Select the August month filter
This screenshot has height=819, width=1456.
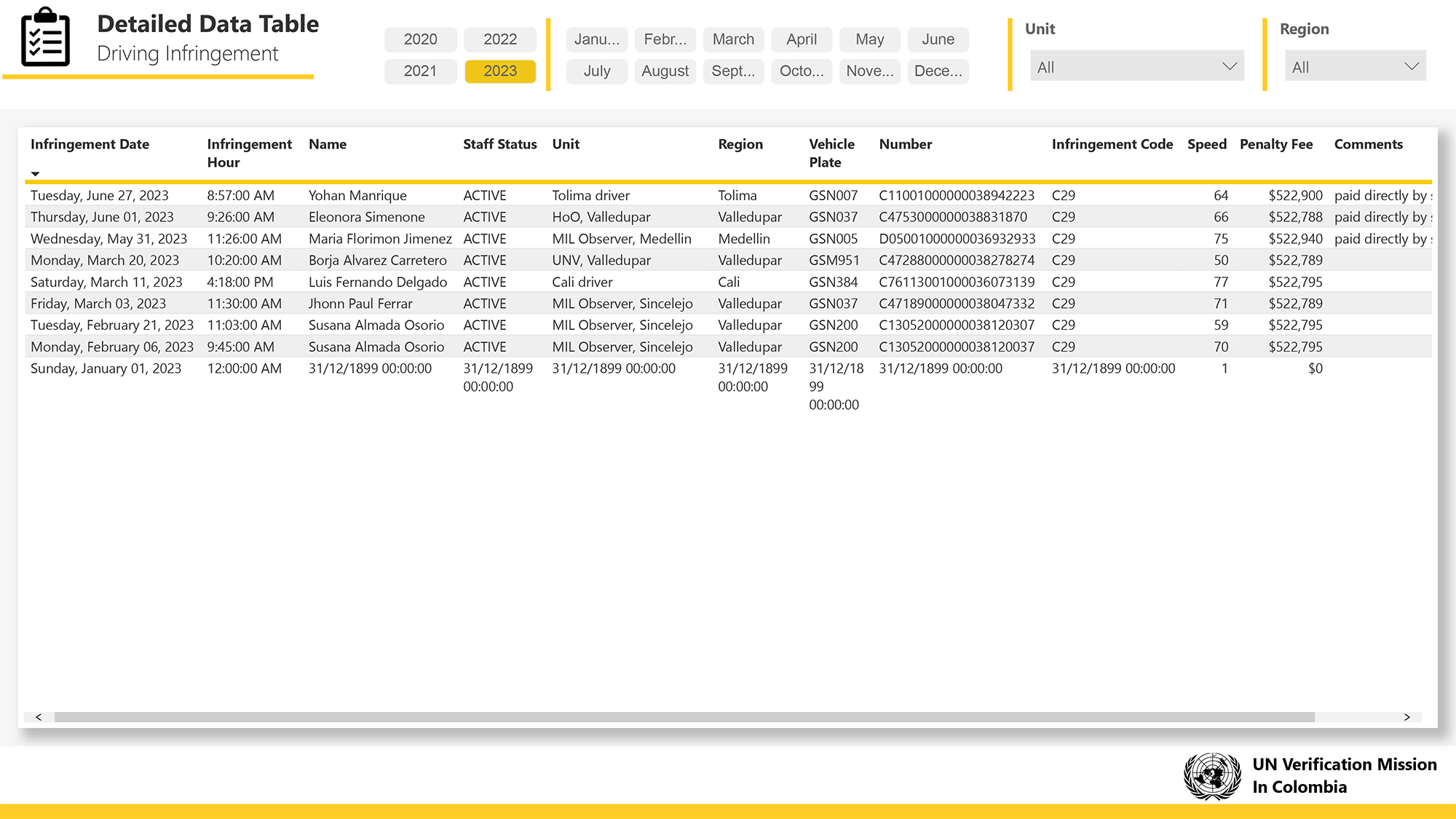(665, 71)
